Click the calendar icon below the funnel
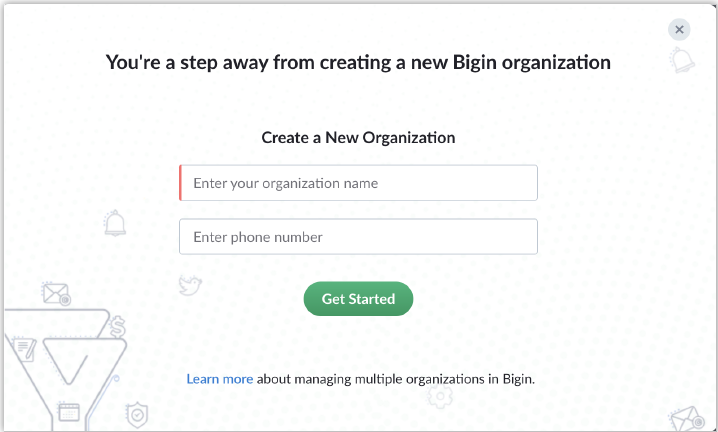 point(68,410)
